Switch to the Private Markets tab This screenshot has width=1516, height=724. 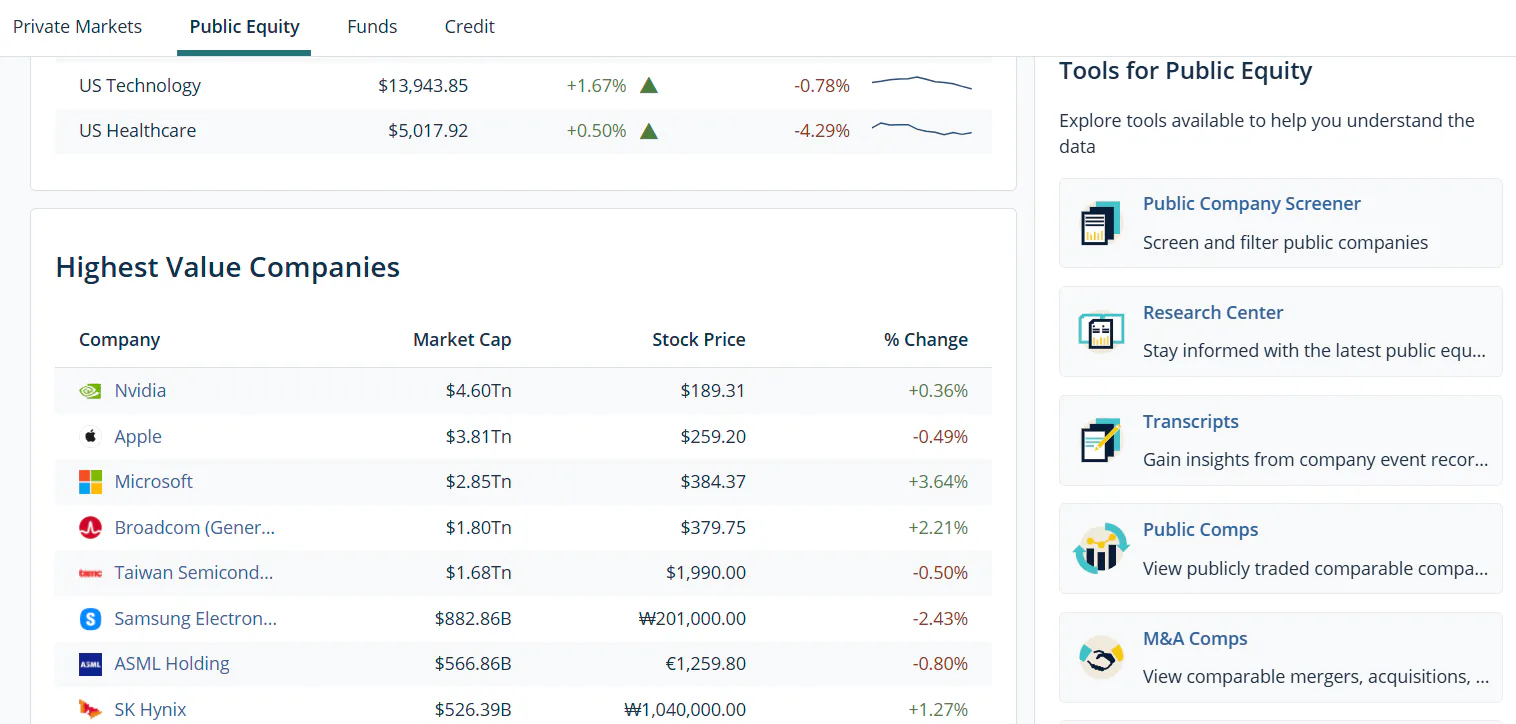(77, 27)
